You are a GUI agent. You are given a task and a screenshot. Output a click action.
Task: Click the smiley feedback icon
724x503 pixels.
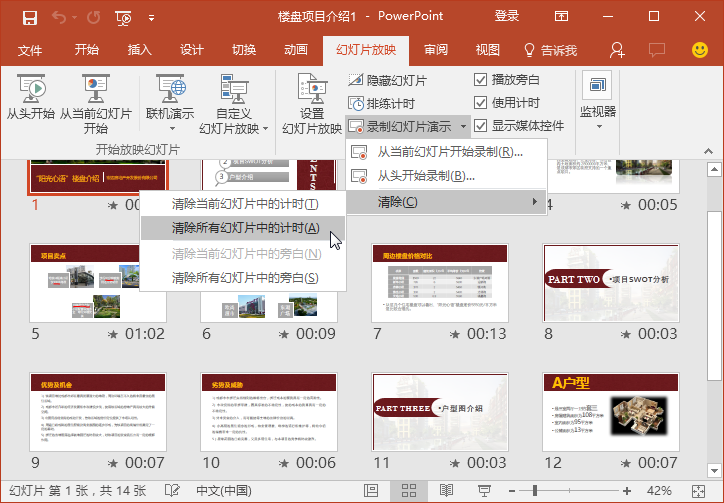coord(700,50)
